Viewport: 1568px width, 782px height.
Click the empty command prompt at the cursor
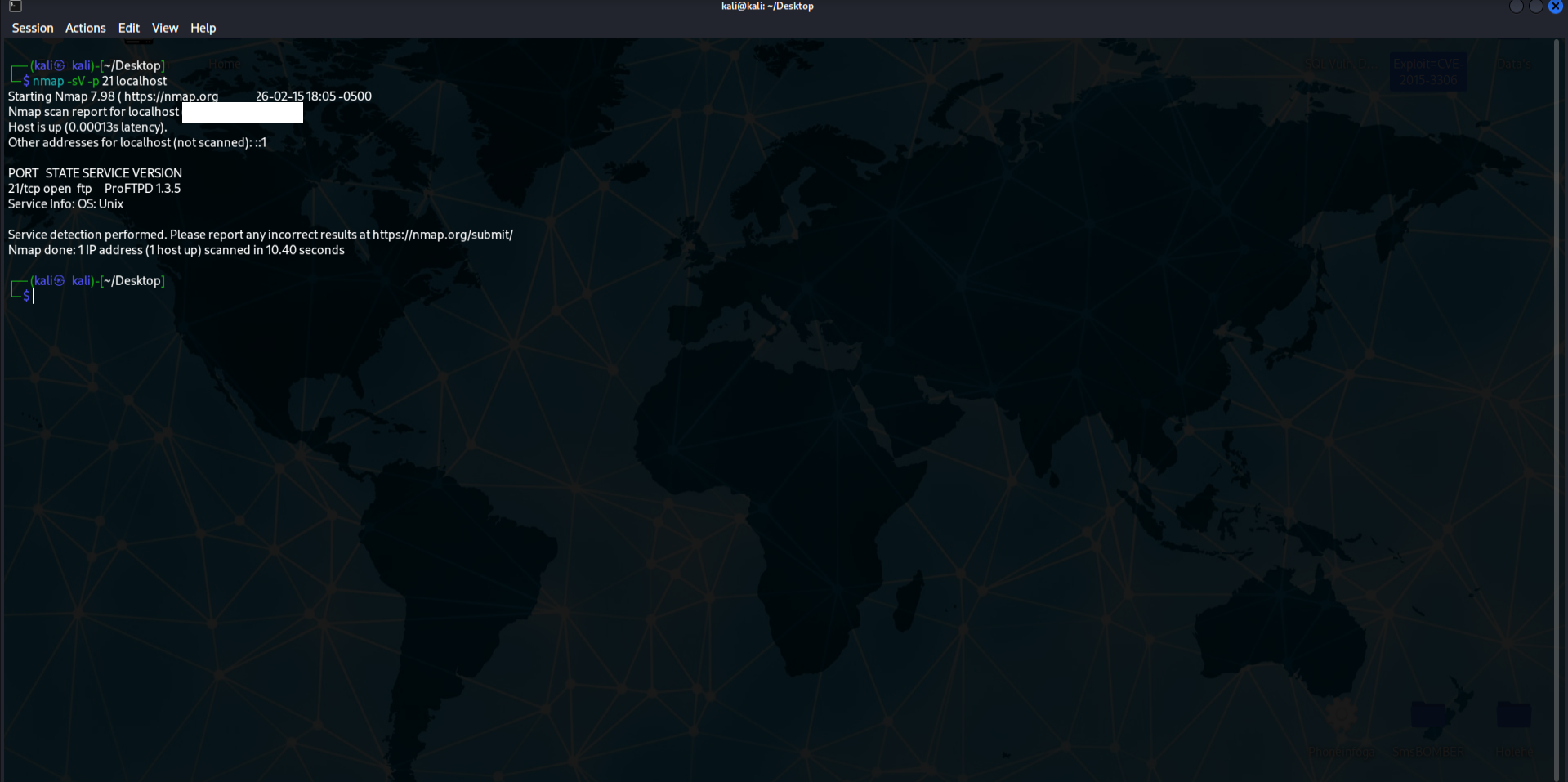coord(34,296)
